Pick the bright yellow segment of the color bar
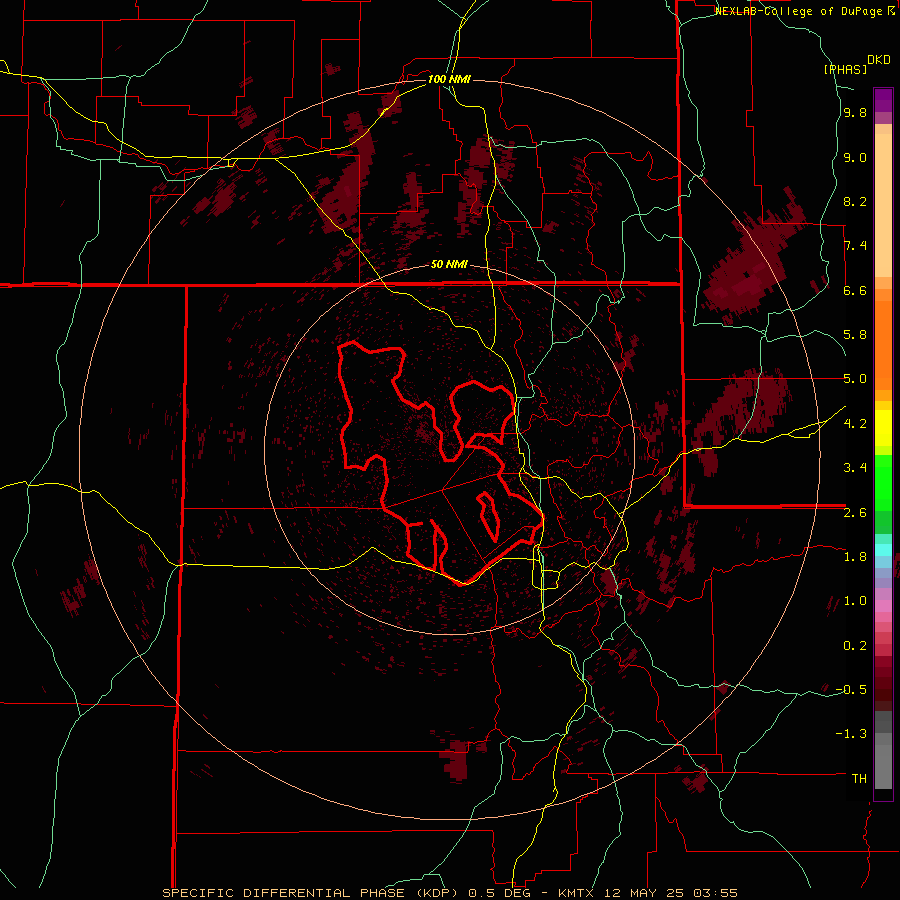 click(883, 428)
